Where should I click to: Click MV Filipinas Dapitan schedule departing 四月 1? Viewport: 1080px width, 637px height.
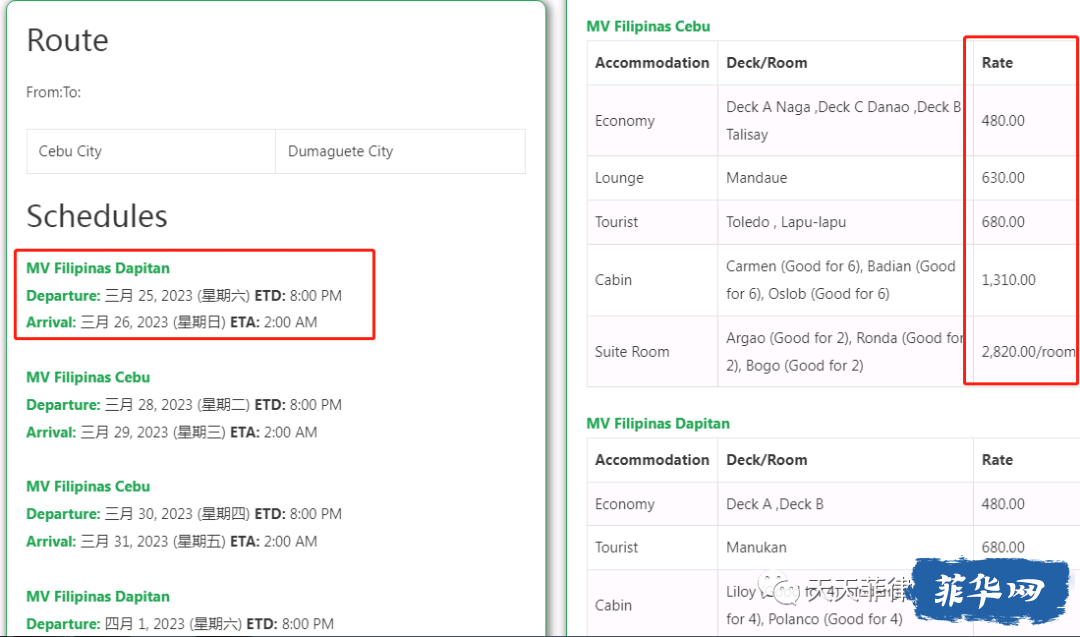(98, 596)
